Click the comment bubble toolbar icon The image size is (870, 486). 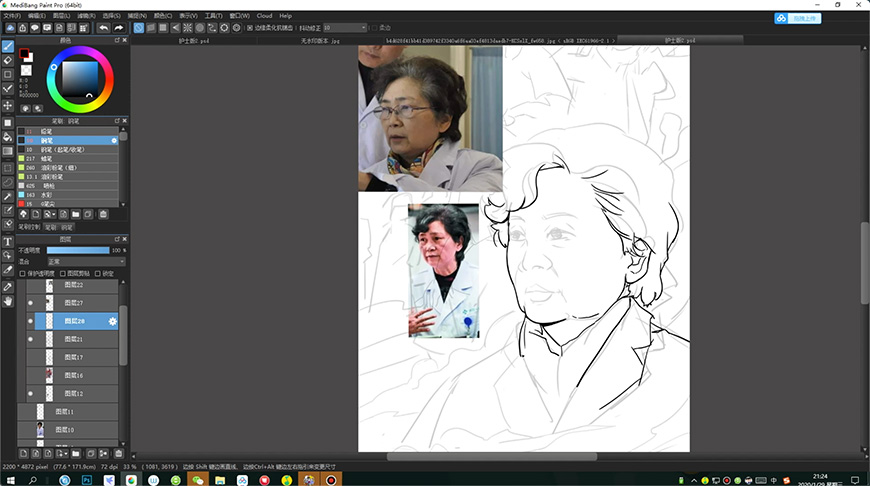[35, 28]
